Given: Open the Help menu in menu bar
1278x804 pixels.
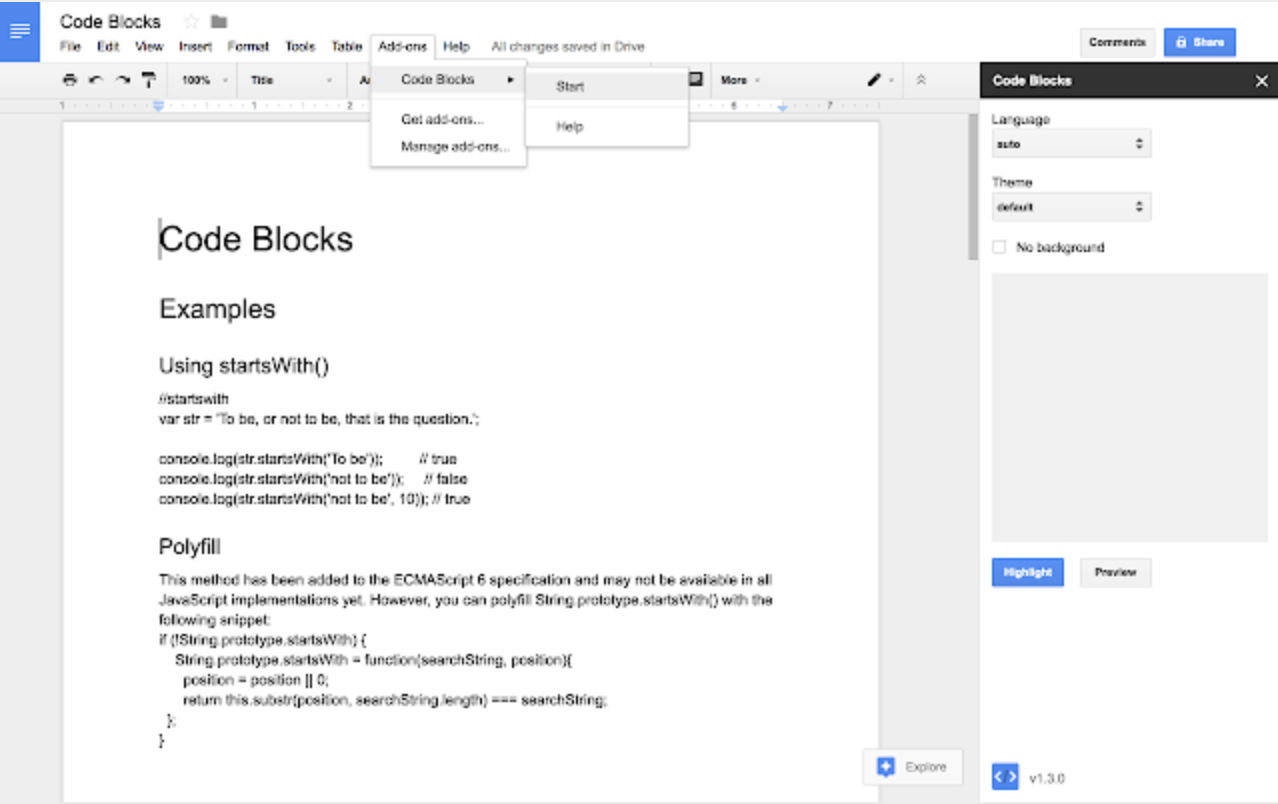Looking at the screenshot, I should click(x=456, y=46).
